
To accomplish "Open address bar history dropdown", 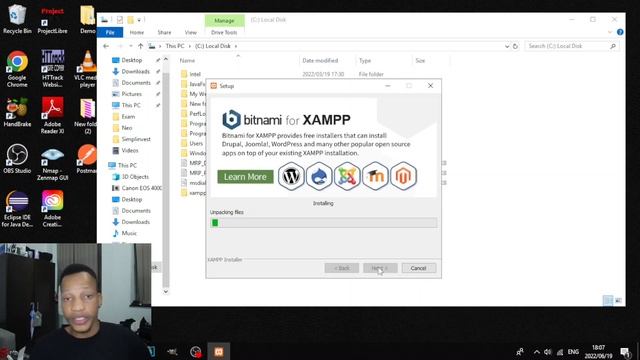I will click(507, 46).
